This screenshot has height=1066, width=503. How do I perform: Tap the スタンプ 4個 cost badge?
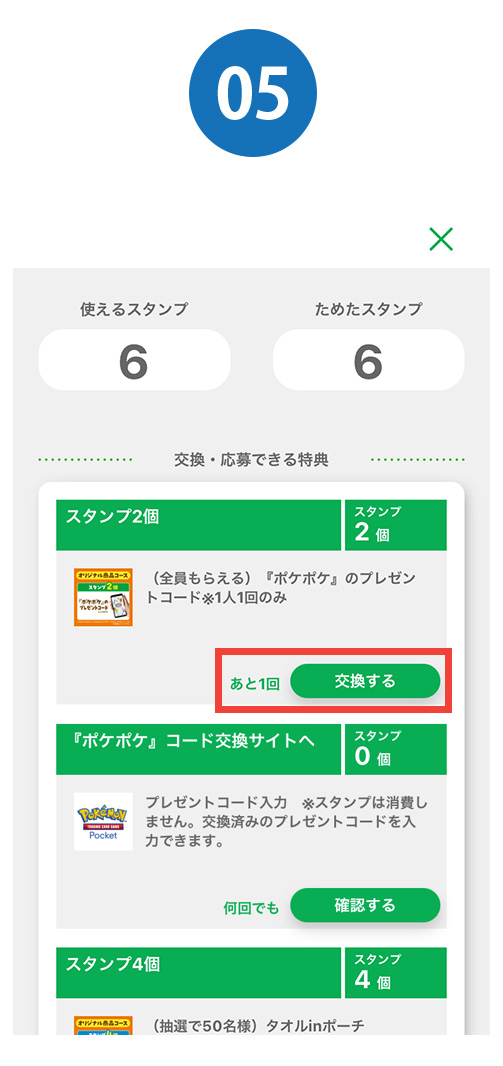pyautogui.click(x=396, y=973)
